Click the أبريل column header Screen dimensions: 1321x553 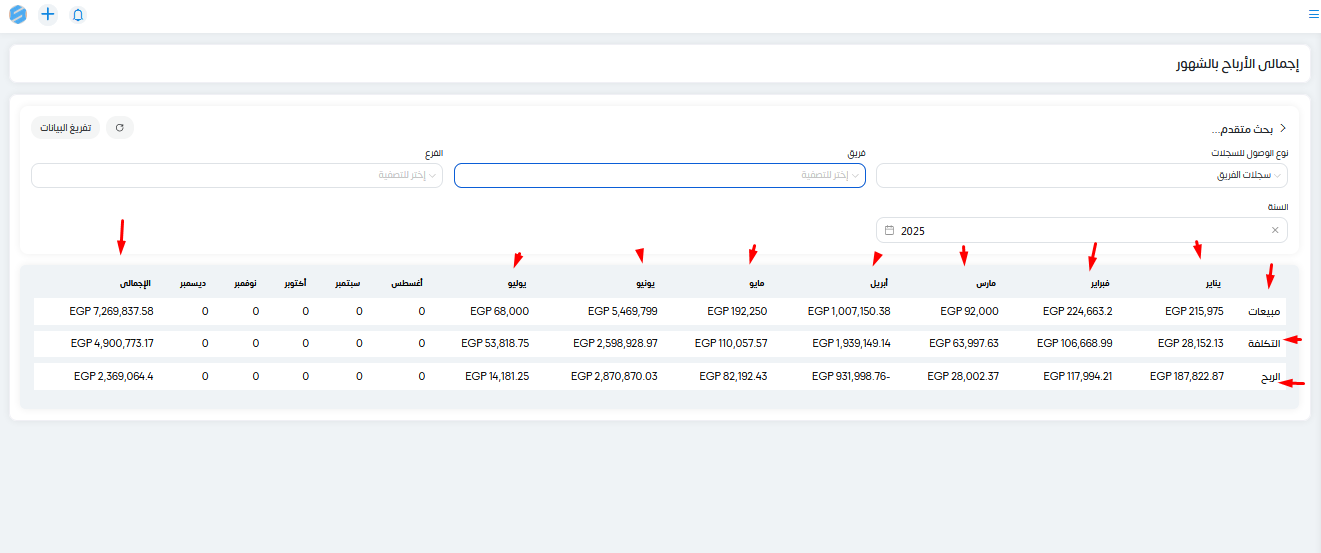pyautogui.click(x=878, y=284)
